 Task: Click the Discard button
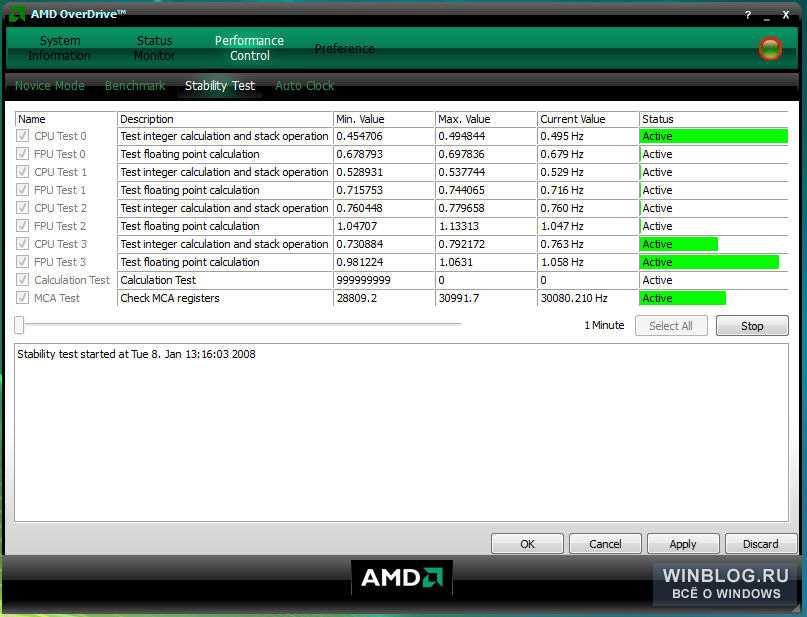[x=761, y=544]
